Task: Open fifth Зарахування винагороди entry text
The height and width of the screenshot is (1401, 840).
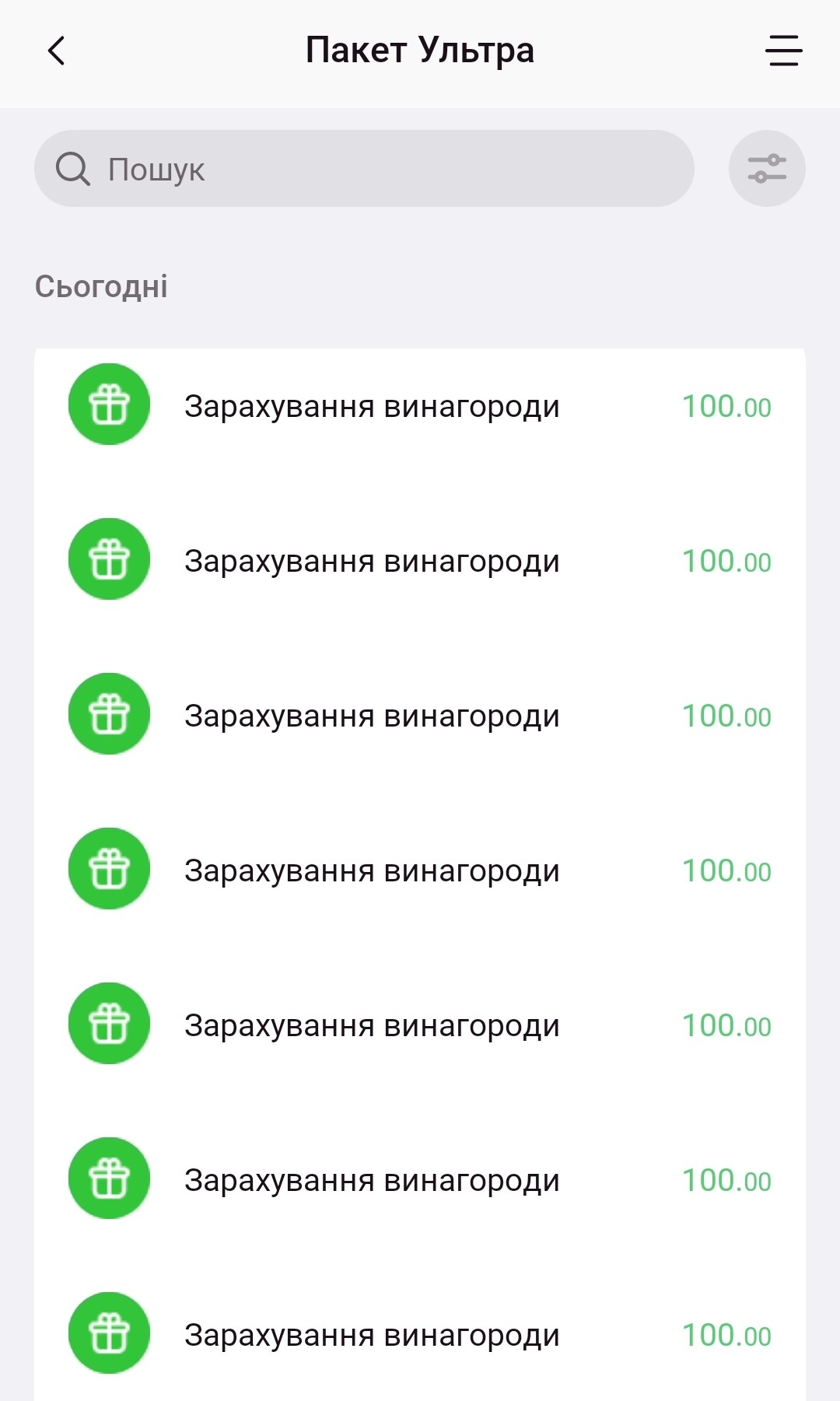Action: point(372,1026)
